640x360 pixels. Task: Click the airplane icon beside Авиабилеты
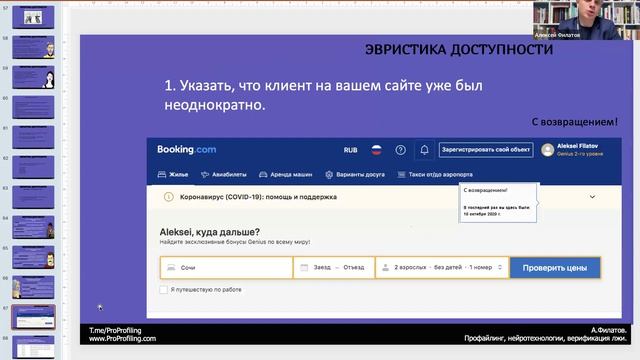tap(205, 174)
